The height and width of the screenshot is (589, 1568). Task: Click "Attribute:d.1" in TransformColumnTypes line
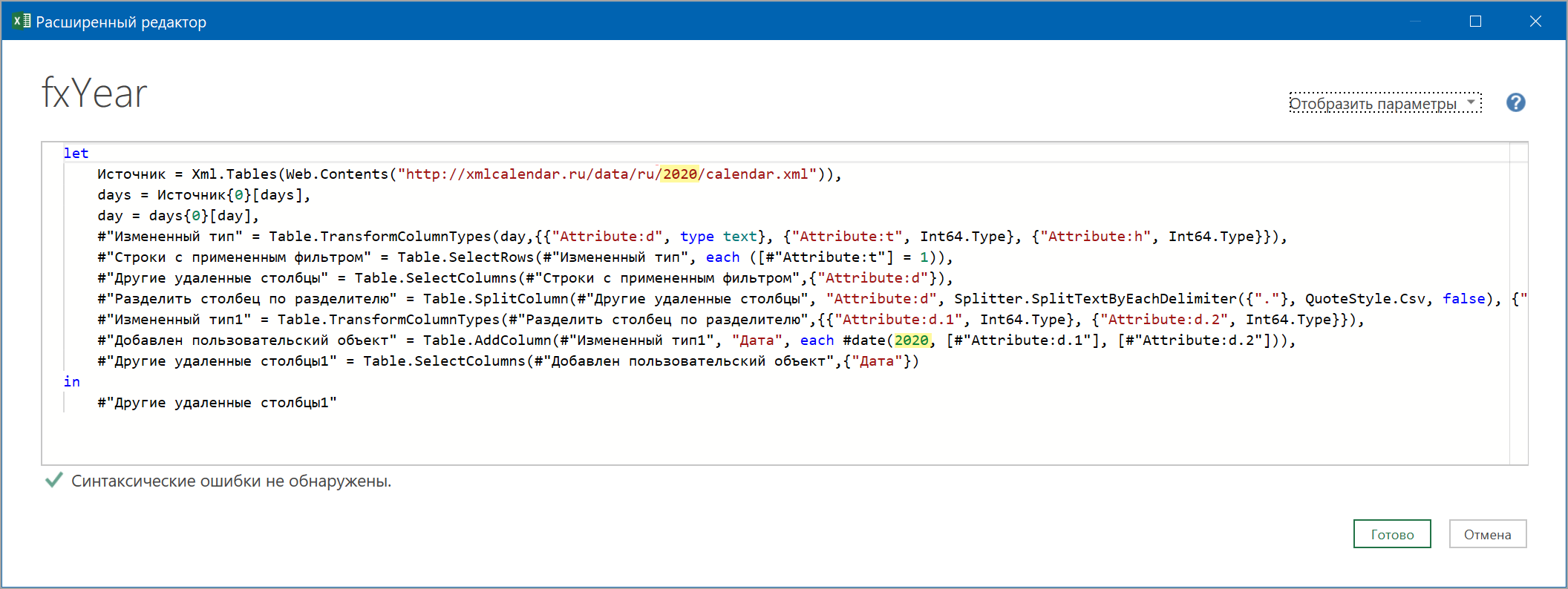pos(898,320)
